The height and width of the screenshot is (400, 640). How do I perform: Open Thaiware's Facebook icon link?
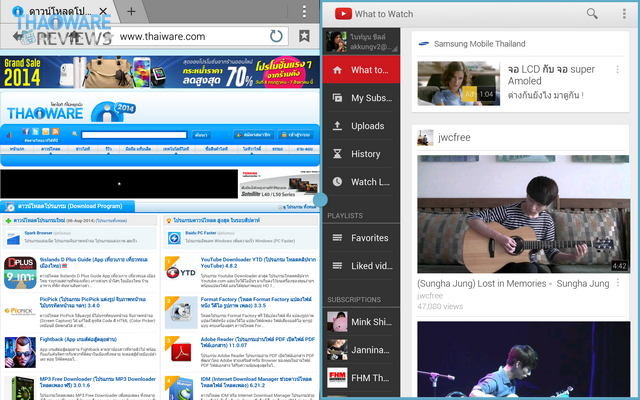click(26, 131)
